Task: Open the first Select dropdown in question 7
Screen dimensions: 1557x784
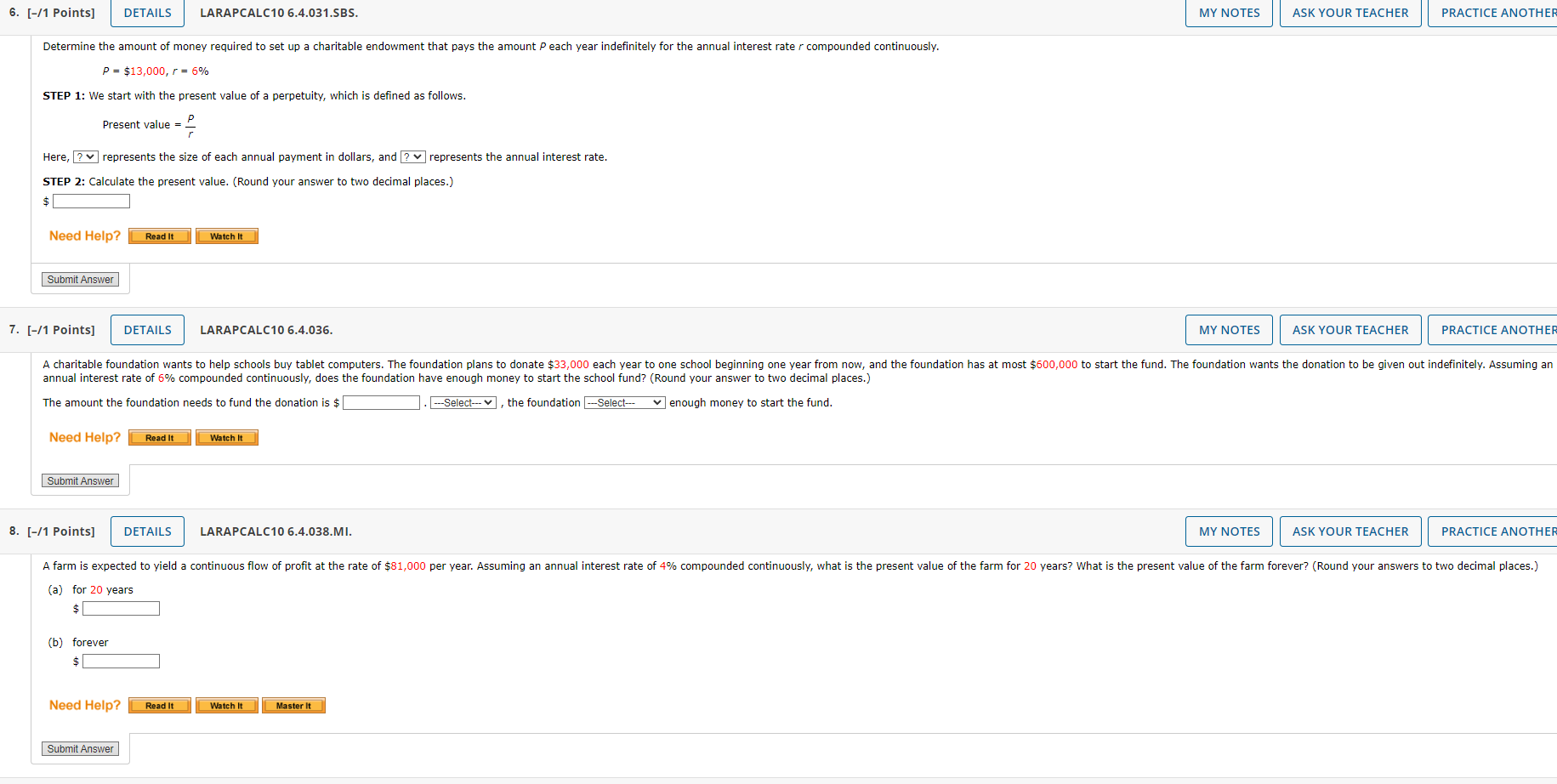Action: point(463,402)
